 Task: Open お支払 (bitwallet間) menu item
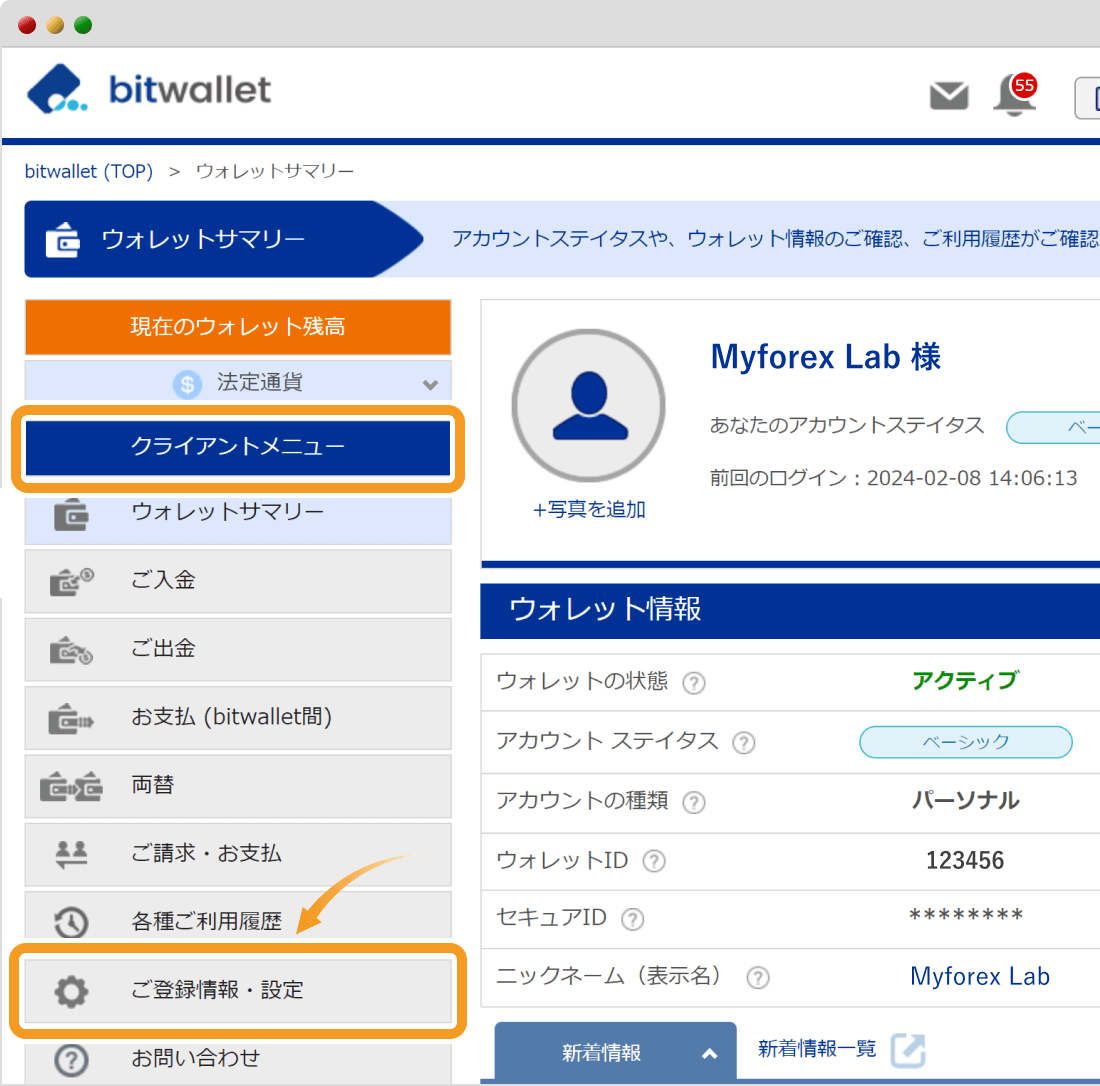pyautogui.click(x=238, y=718)
